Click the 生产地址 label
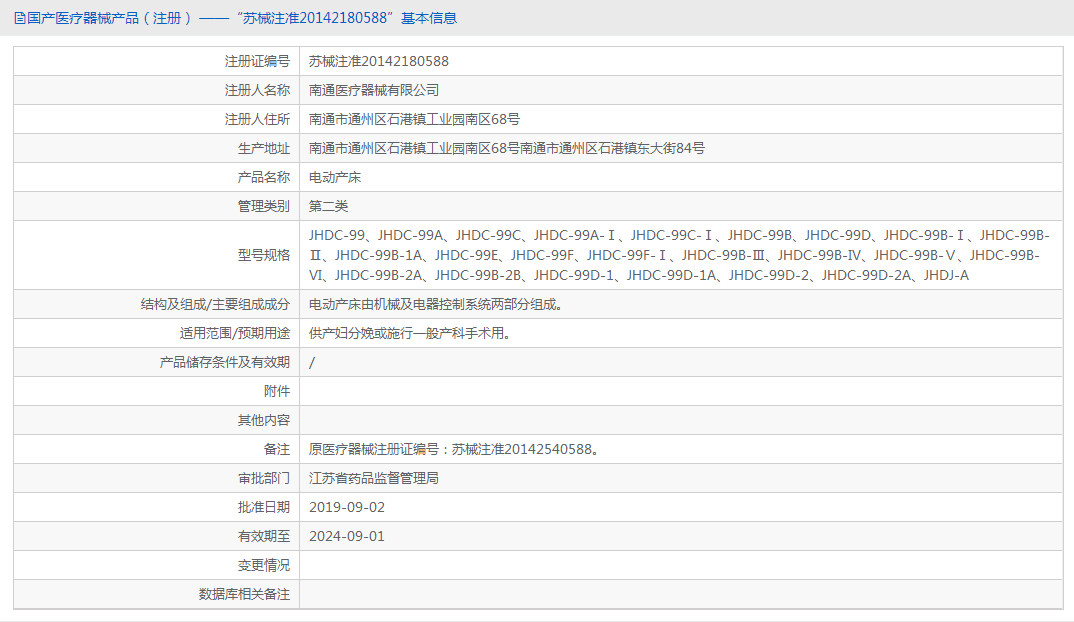 point(264,148)
